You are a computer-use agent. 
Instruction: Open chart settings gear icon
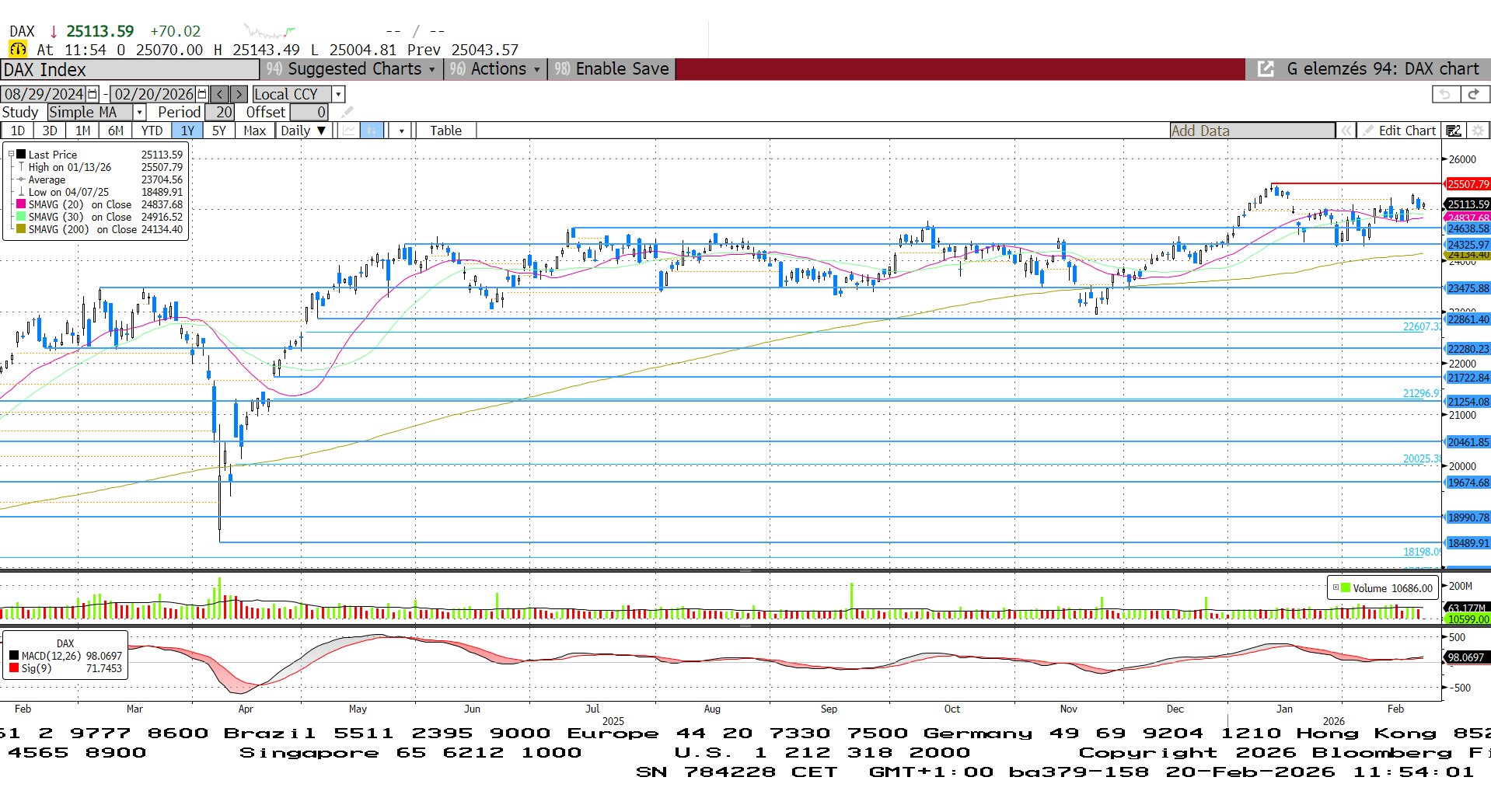click(1478, 131)
